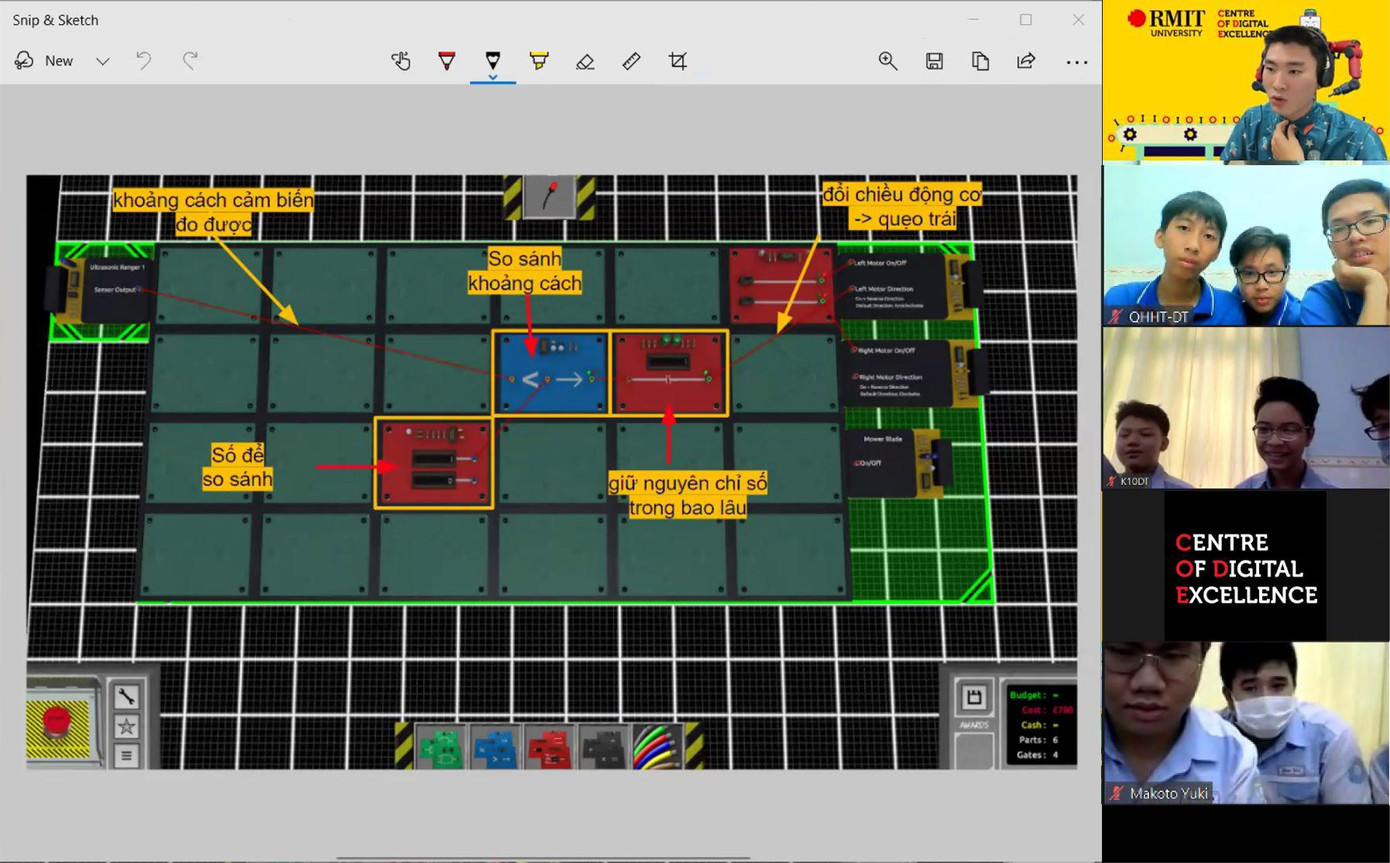The height and width of the screenshot is (863, 1390).
Task: Click the Save as disk icon
Action: pyautogui.click(x=934, y=61)
